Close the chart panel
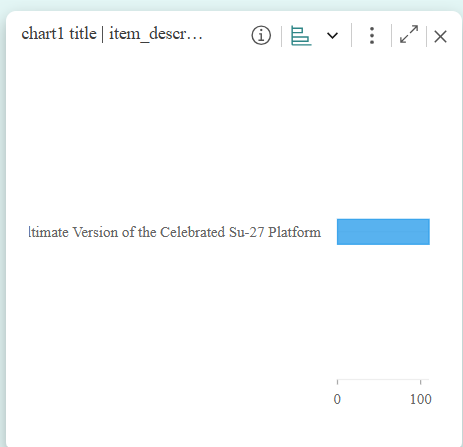463x447 pixels. 440,36
